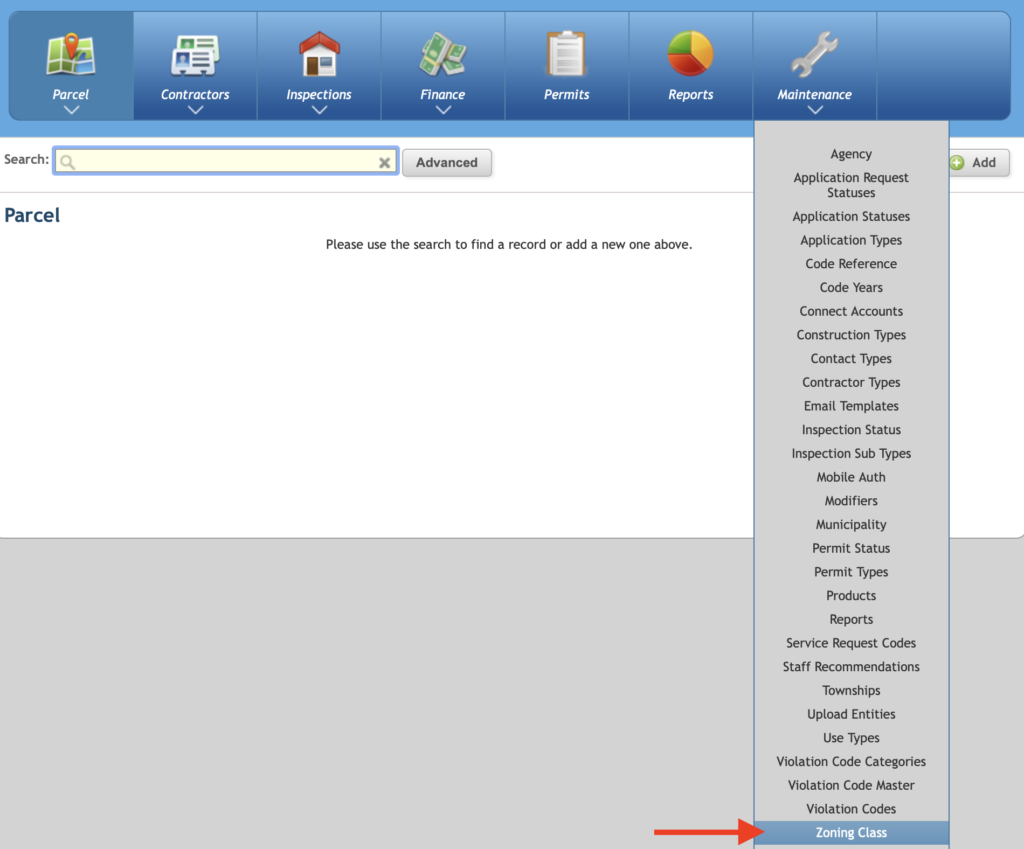Open the Finance money icon
This screenshot has width=1024, height=849.
(x=443, y=55)
